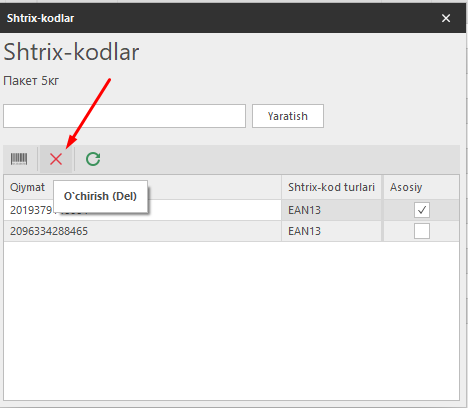468x408 pixels.
Task: Click the O`chirish (Del) tooltip label
Action: (x=100, y=196)
